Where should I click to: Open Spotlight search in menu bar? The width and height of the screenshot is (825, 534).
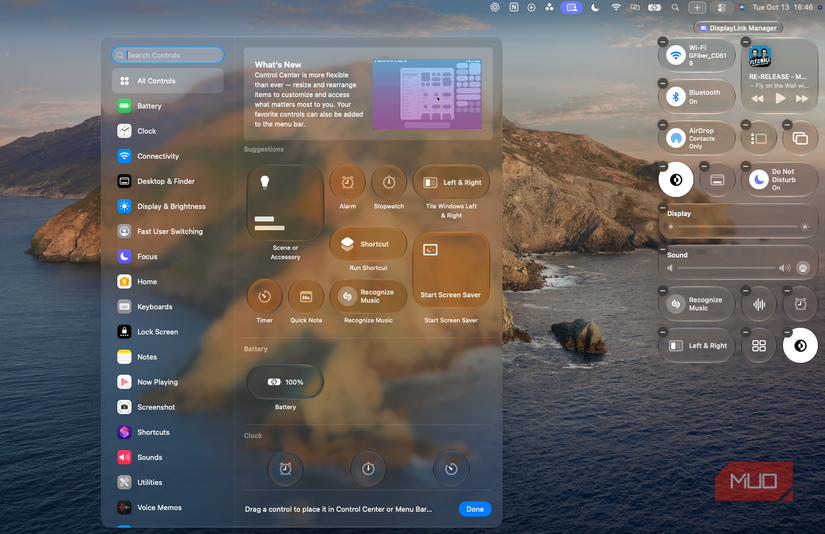675,7
